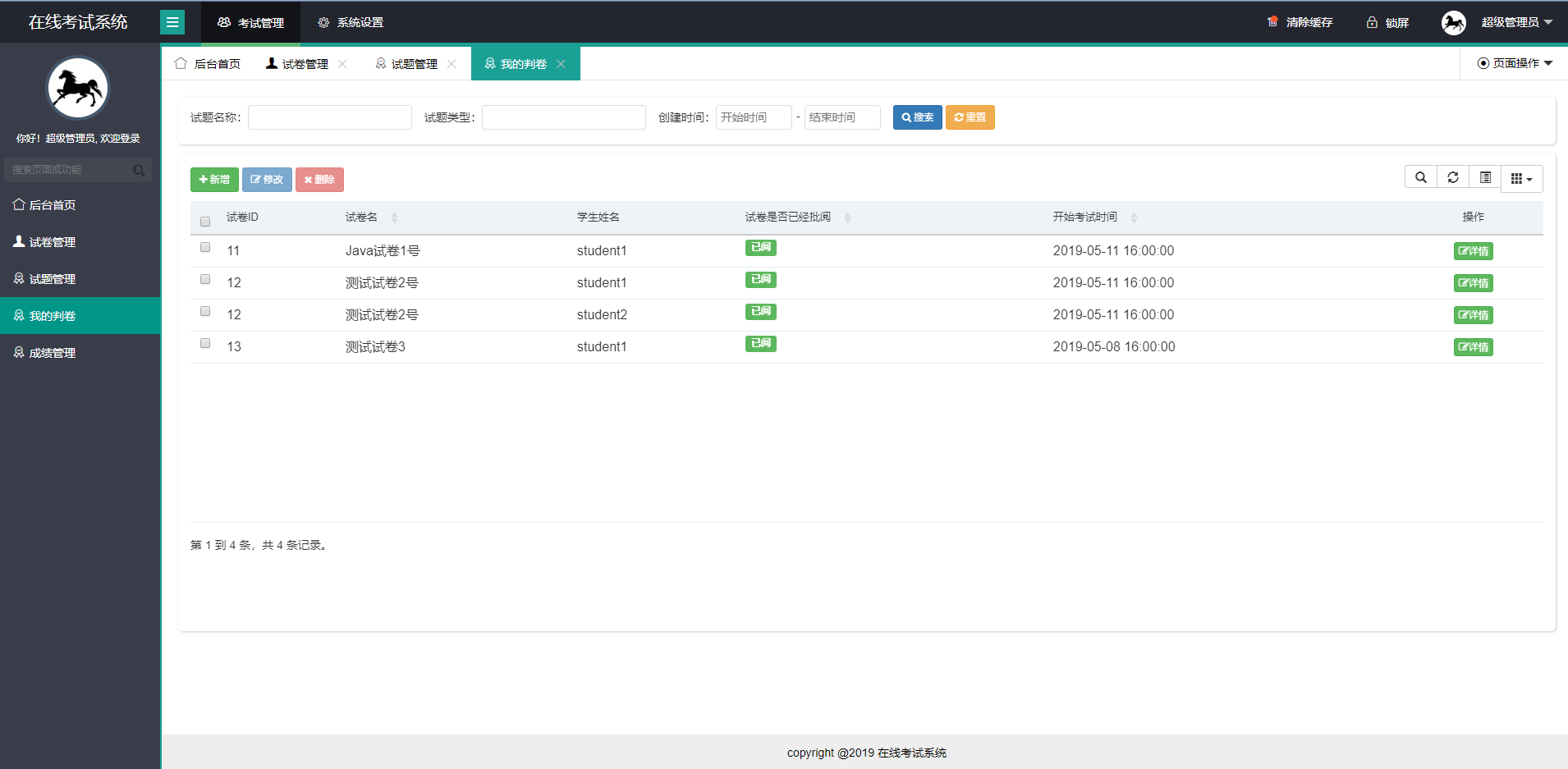
Task: Open 详情 for 测试试卷3
Action: coord(1474,347)
